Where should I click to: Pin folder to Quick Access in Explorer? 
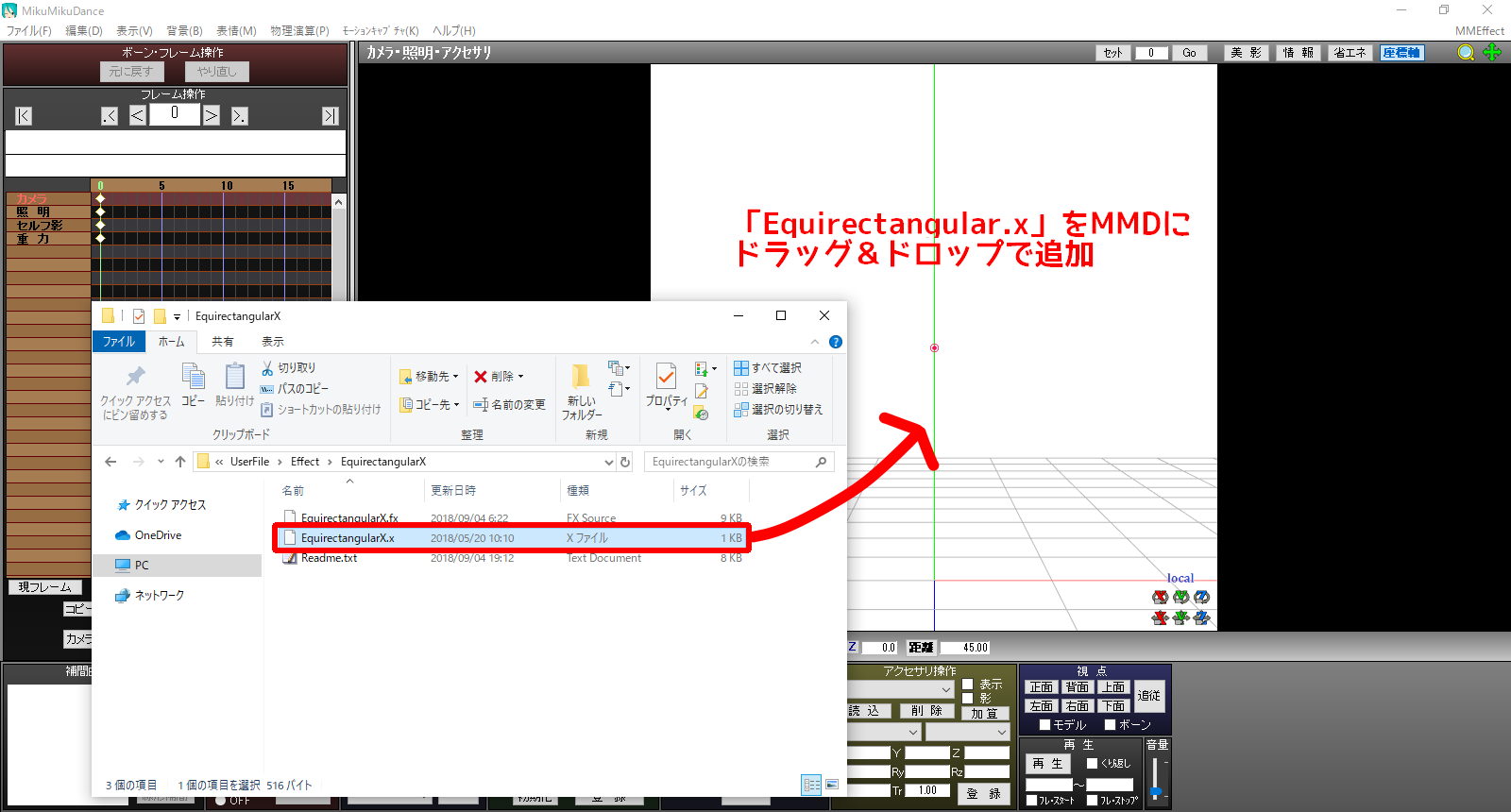(x=135, y=392)
